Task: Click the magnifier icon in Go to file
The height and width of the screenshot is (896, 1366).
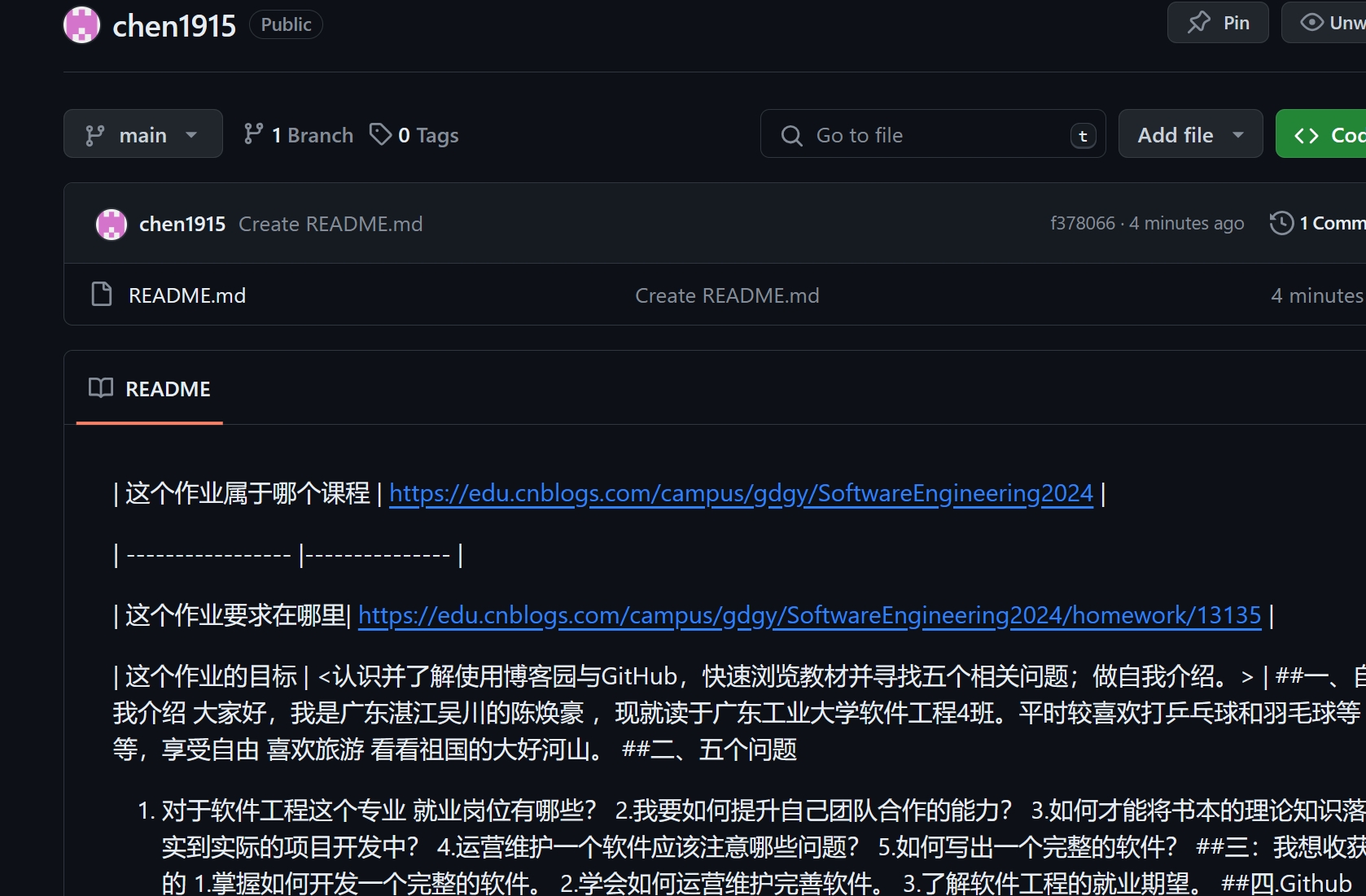Action: tap(791, 135)
